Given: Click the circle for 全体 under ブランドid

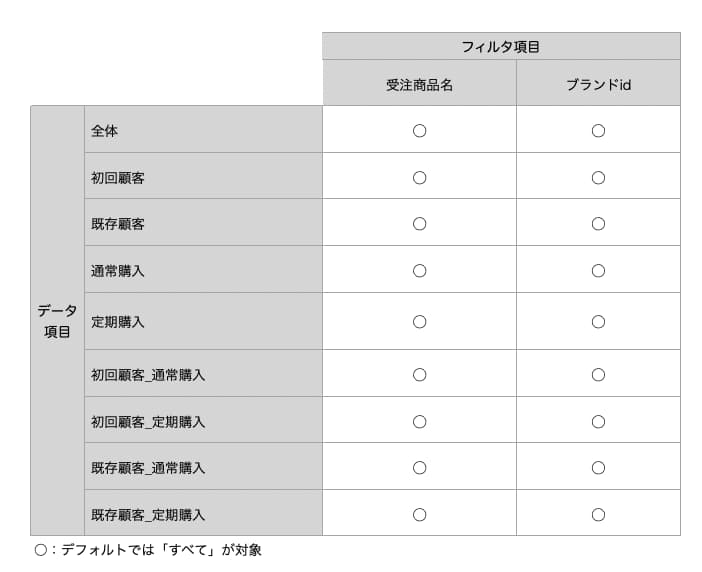Looking at the screenshot, I should 598,131.
